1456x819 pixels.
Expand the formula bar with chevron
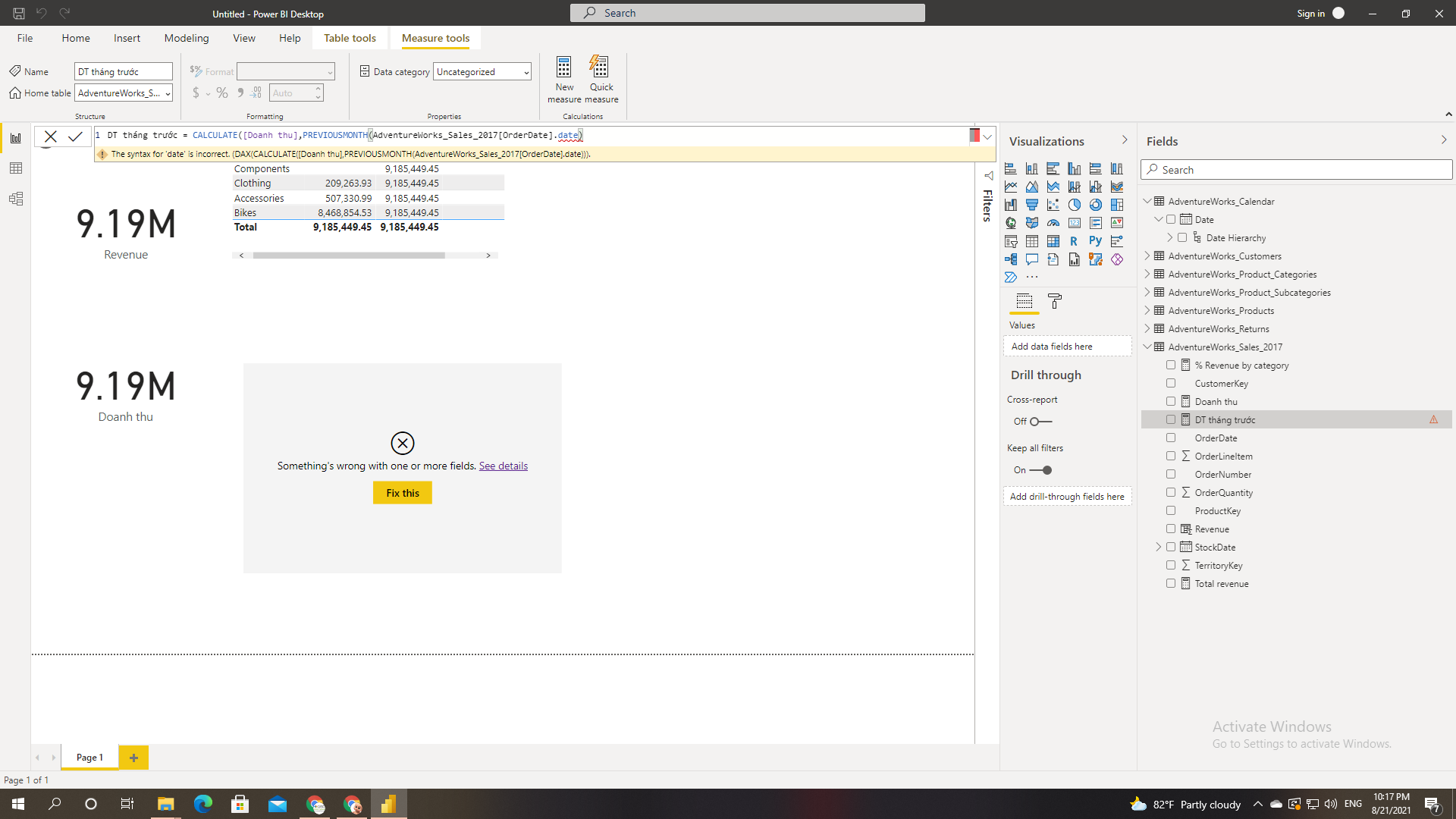987,136
